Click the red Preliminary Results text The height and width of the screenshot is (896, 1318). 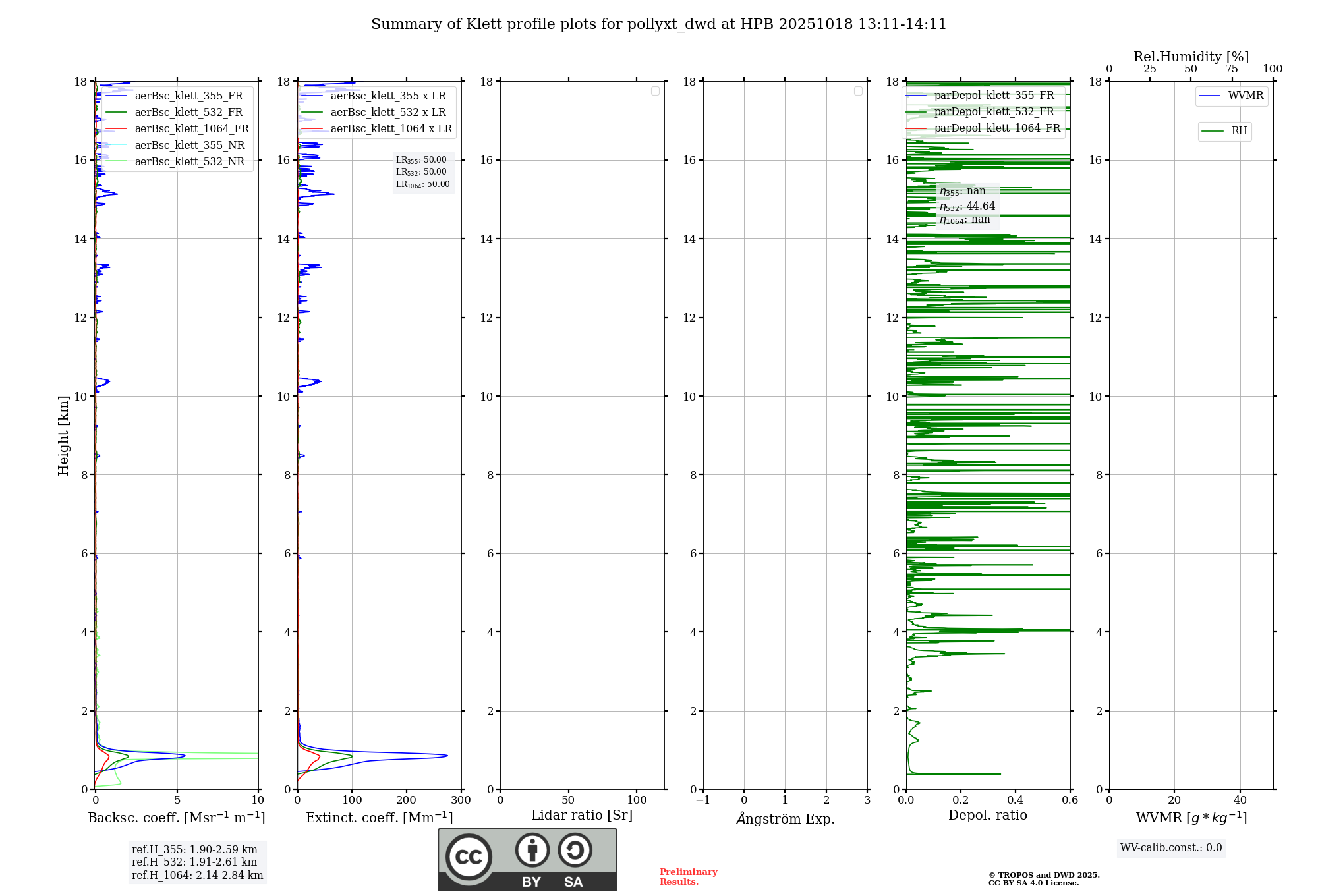click(x=688, y=877)
